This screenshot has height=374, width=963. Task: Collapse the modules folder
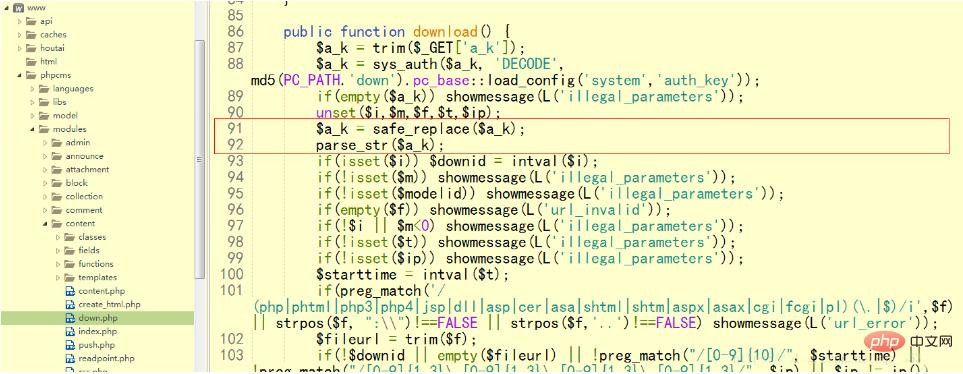(x=33, y=130)
